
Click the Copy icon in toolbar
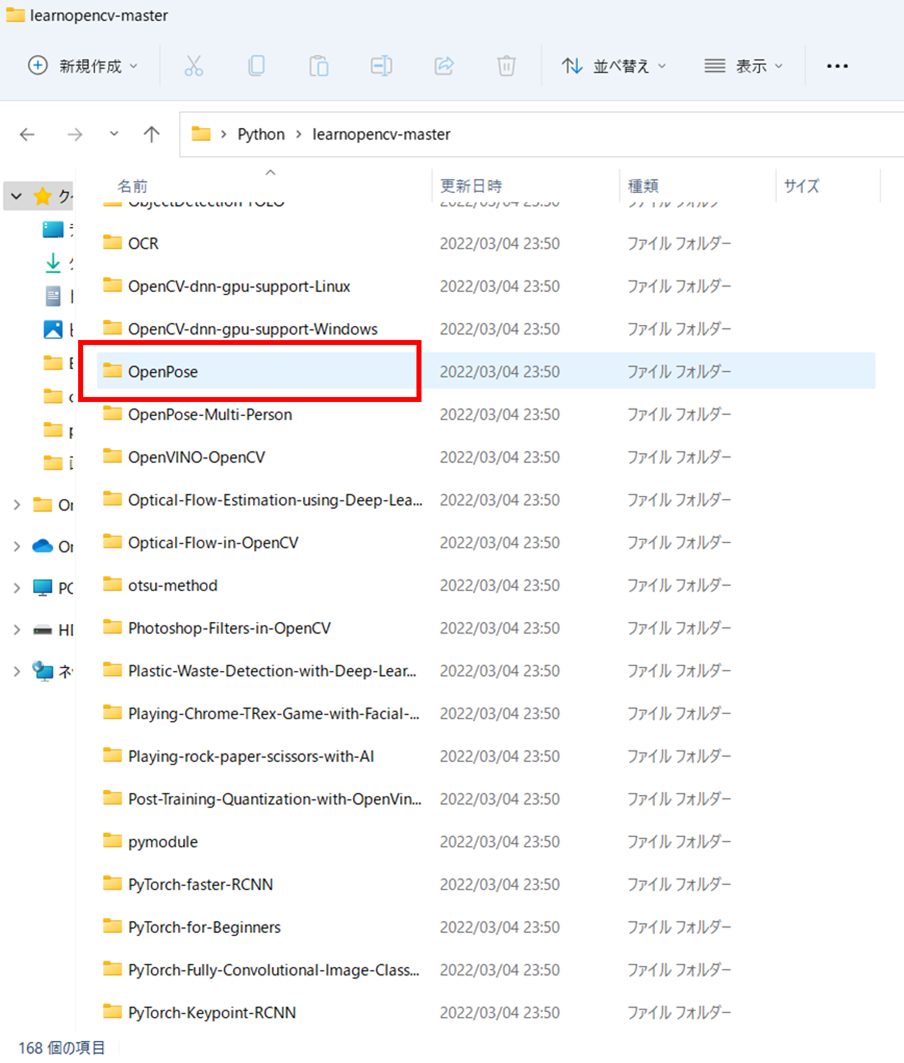pos(256,66)
